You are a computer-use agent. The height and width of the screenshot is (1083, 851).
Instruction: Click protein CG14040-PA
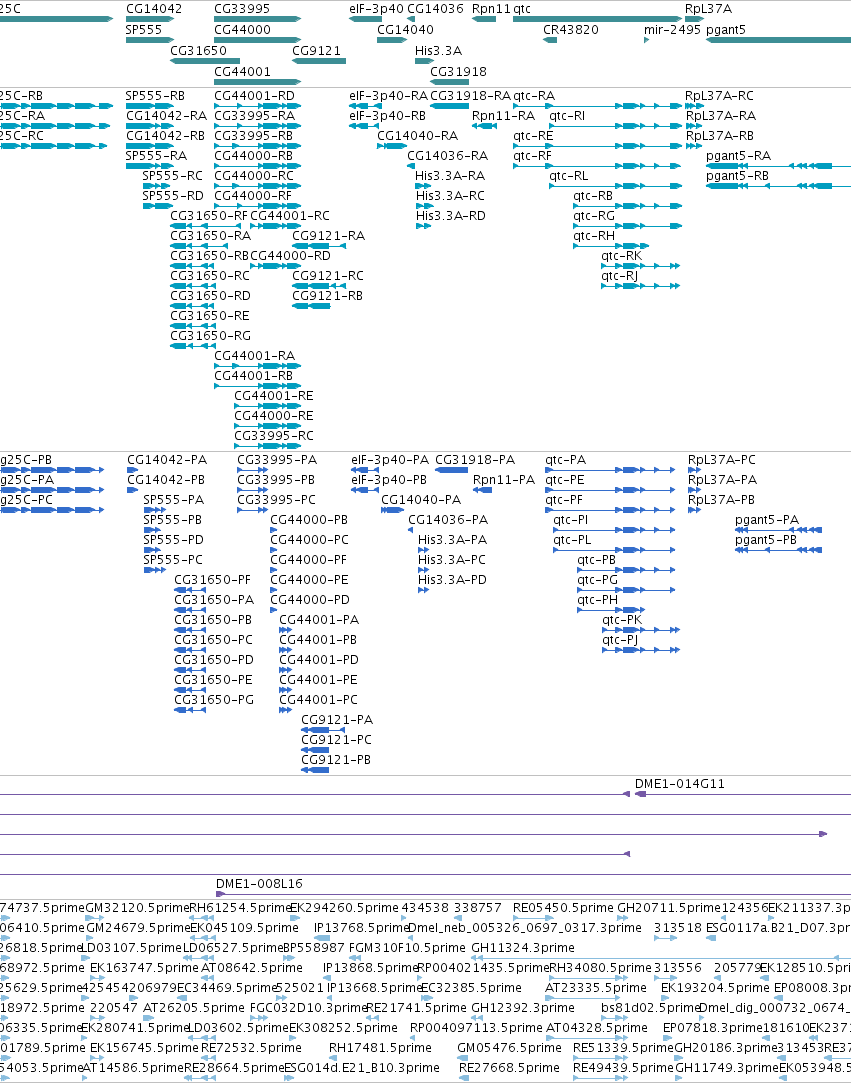click(421, 500)
